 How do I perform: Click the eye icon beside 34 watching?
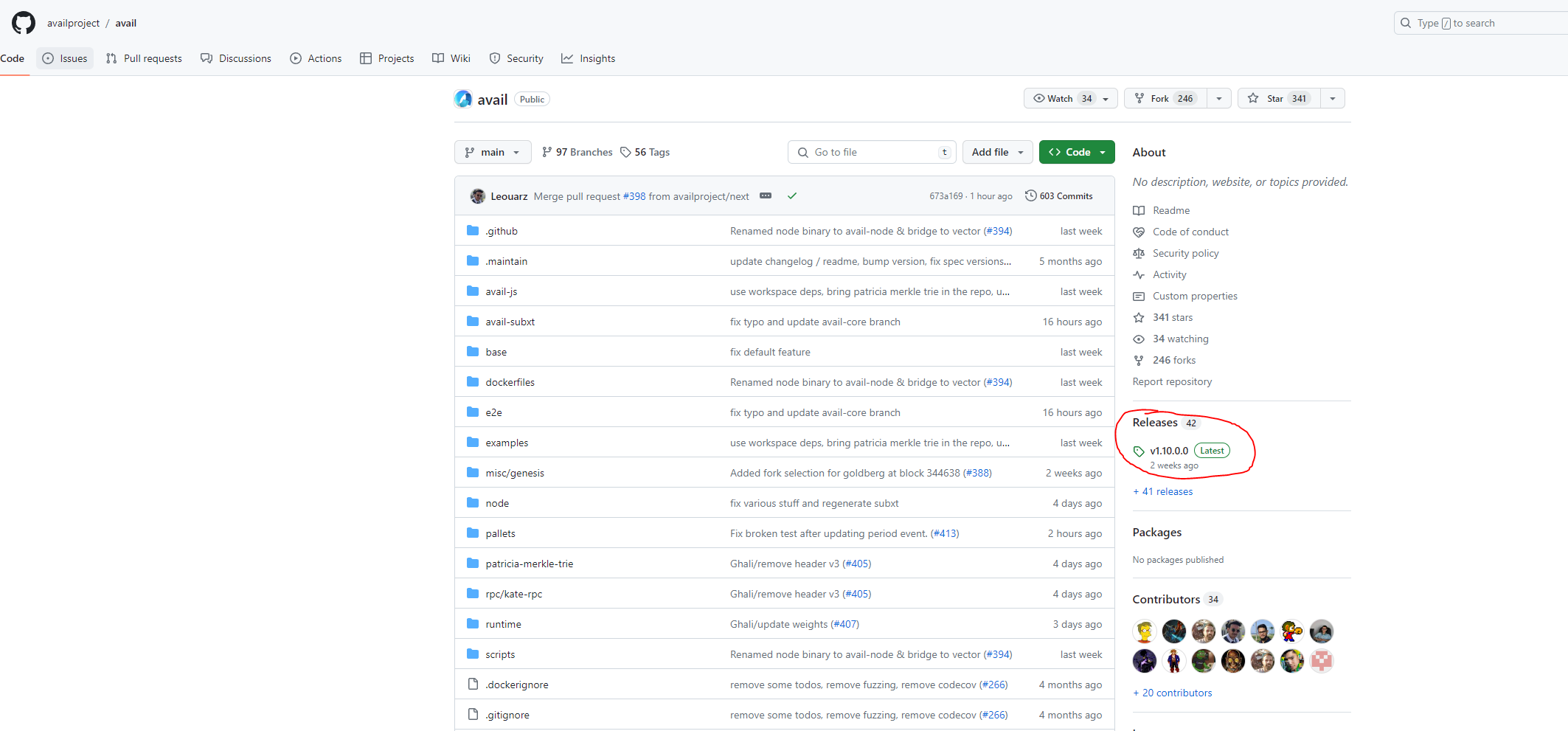[x=1139, y=339]
